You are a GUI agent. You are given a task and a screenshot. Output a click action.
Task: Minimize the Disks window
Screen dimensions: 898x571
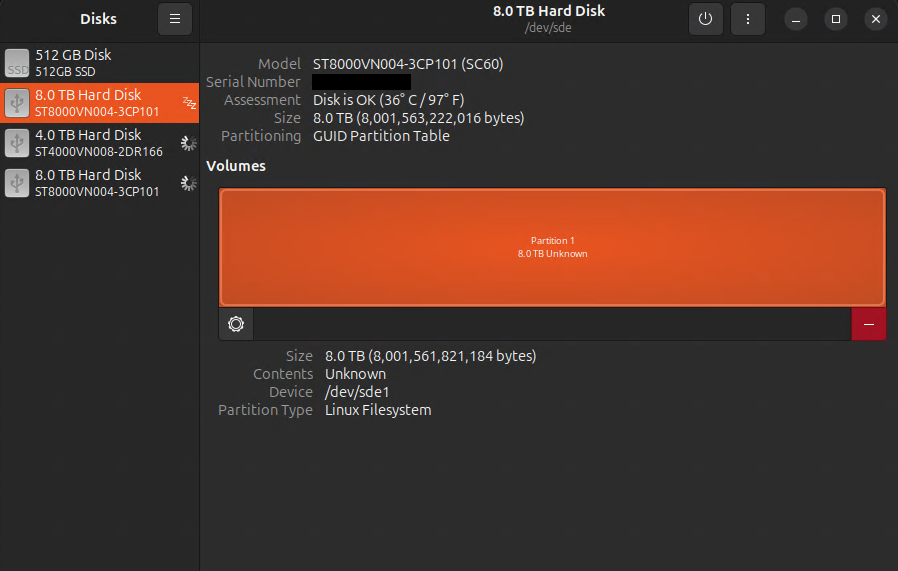click(795, 19)
